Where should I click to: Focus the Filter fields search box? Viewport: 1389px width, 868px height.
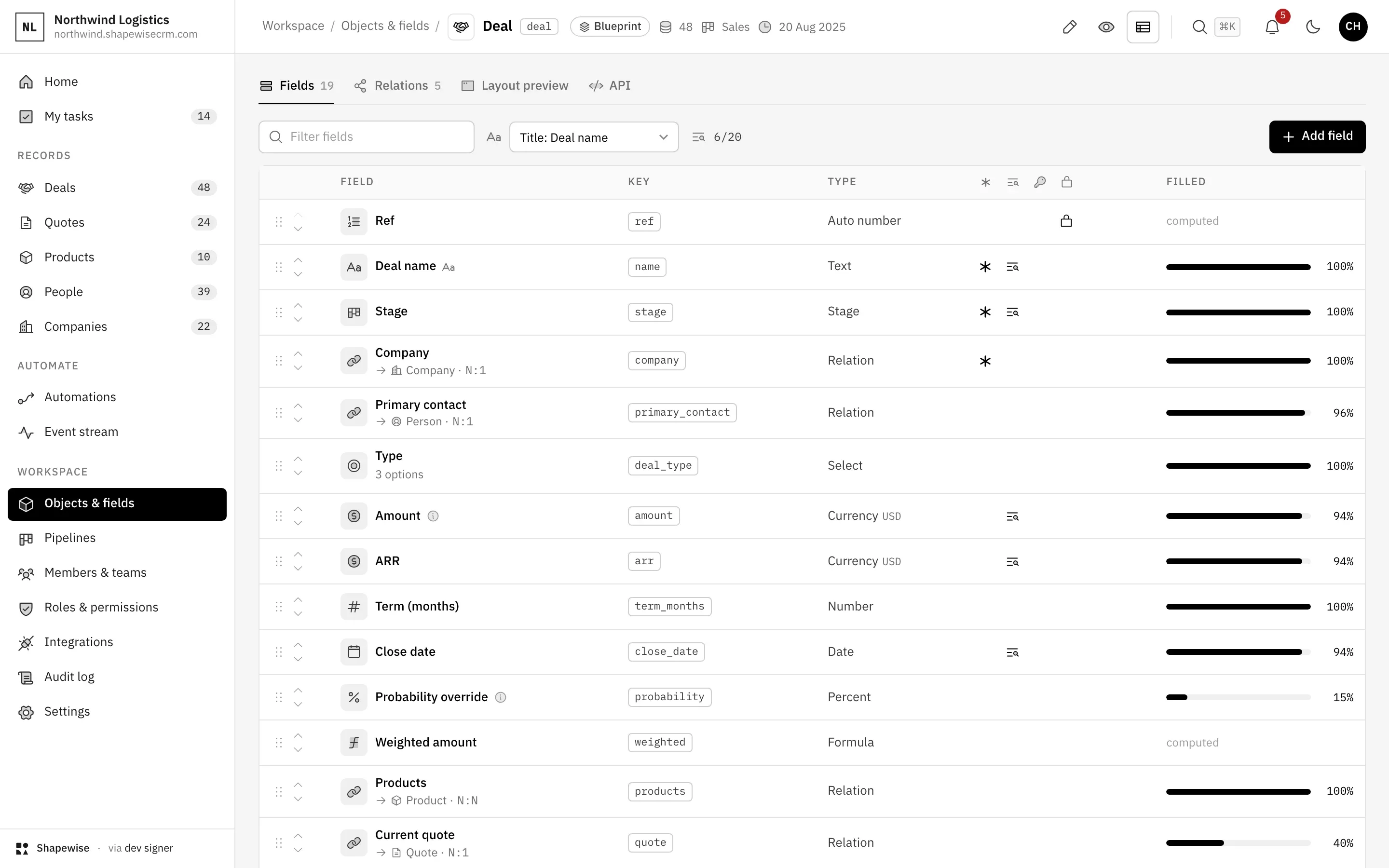coord(366,136)
